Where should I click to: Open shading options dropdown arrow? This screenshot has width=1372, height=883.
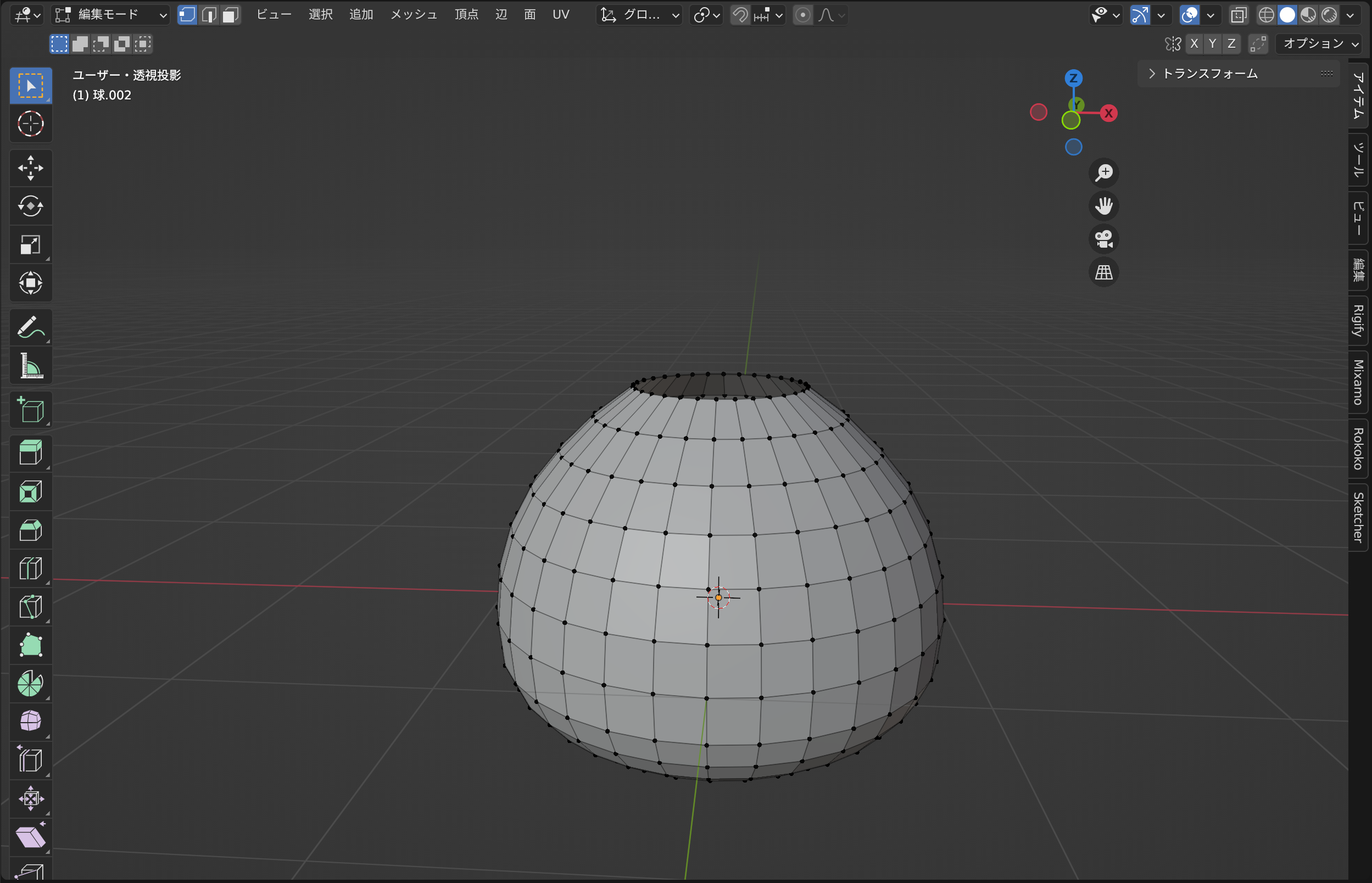coord(1349,15)
